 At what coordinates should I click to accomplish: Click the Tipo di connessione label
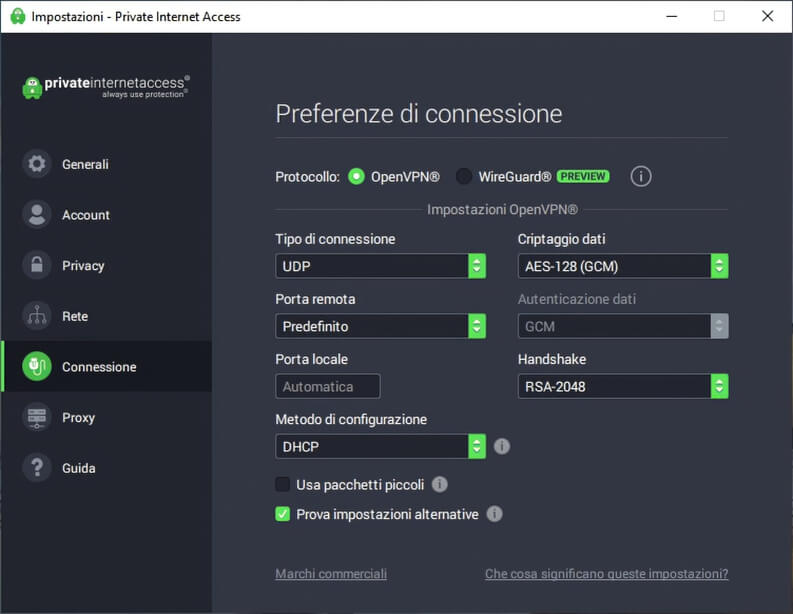pyautogui.click(x=335, y=239)
